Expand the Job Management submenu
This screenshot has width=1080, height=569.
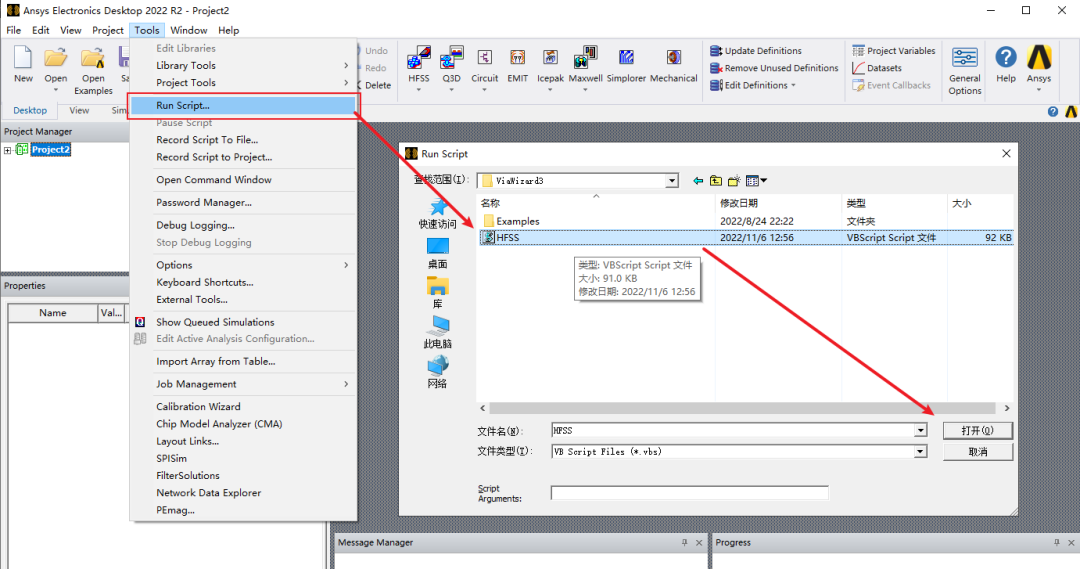pos(244,384)
